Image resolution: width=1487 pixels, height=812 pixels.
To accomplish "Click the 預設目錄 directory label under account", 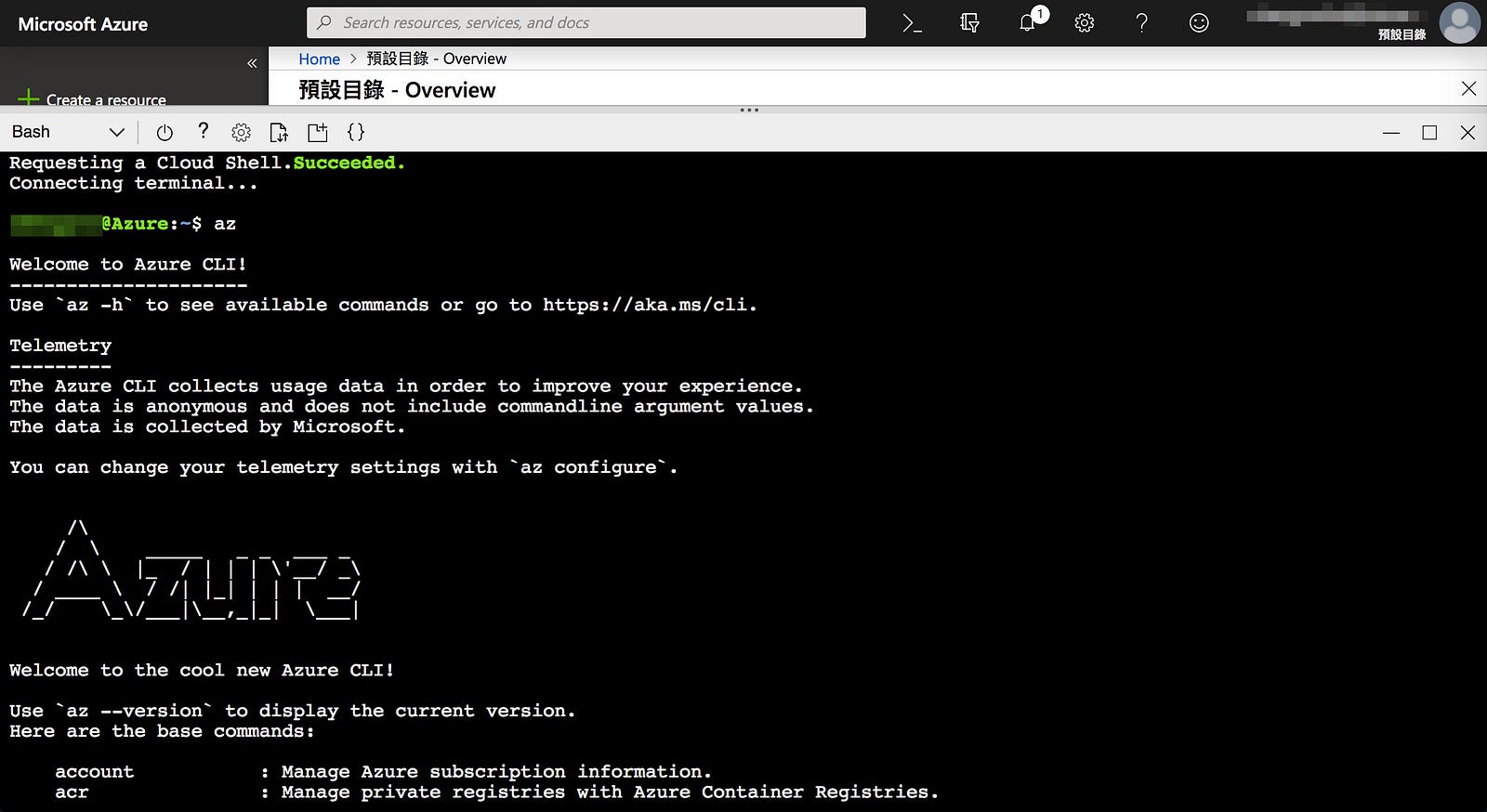I will pos(1401,34).
